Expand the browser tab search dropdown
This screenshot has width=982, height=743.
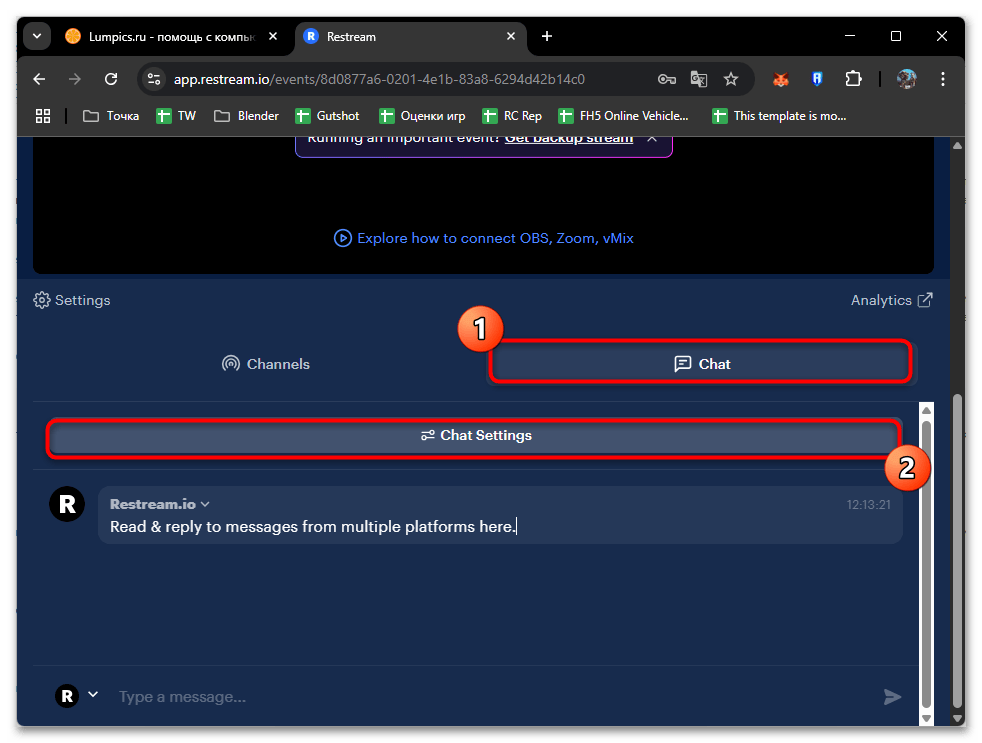coord(38,37)
